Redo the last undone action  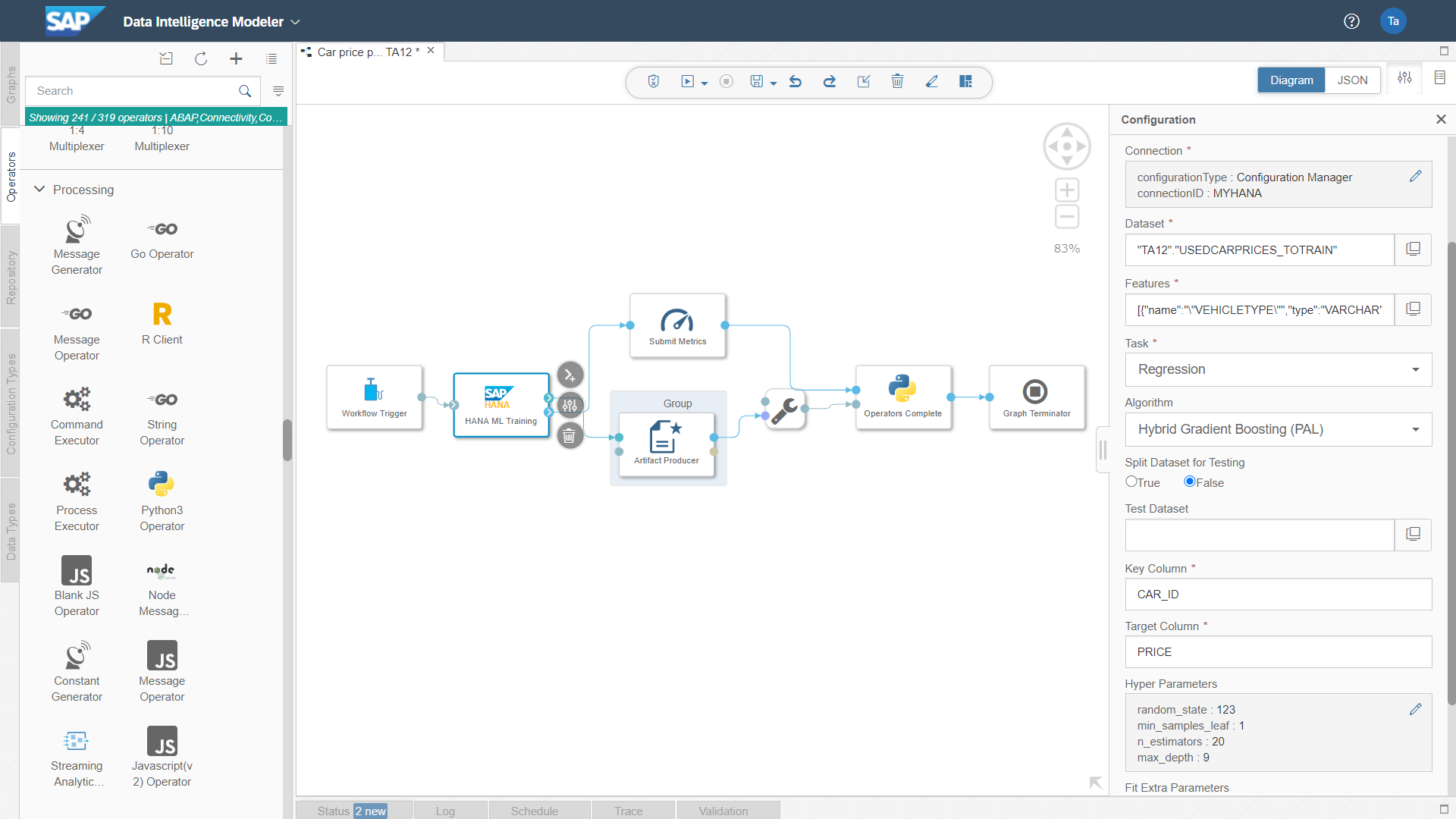830,81
